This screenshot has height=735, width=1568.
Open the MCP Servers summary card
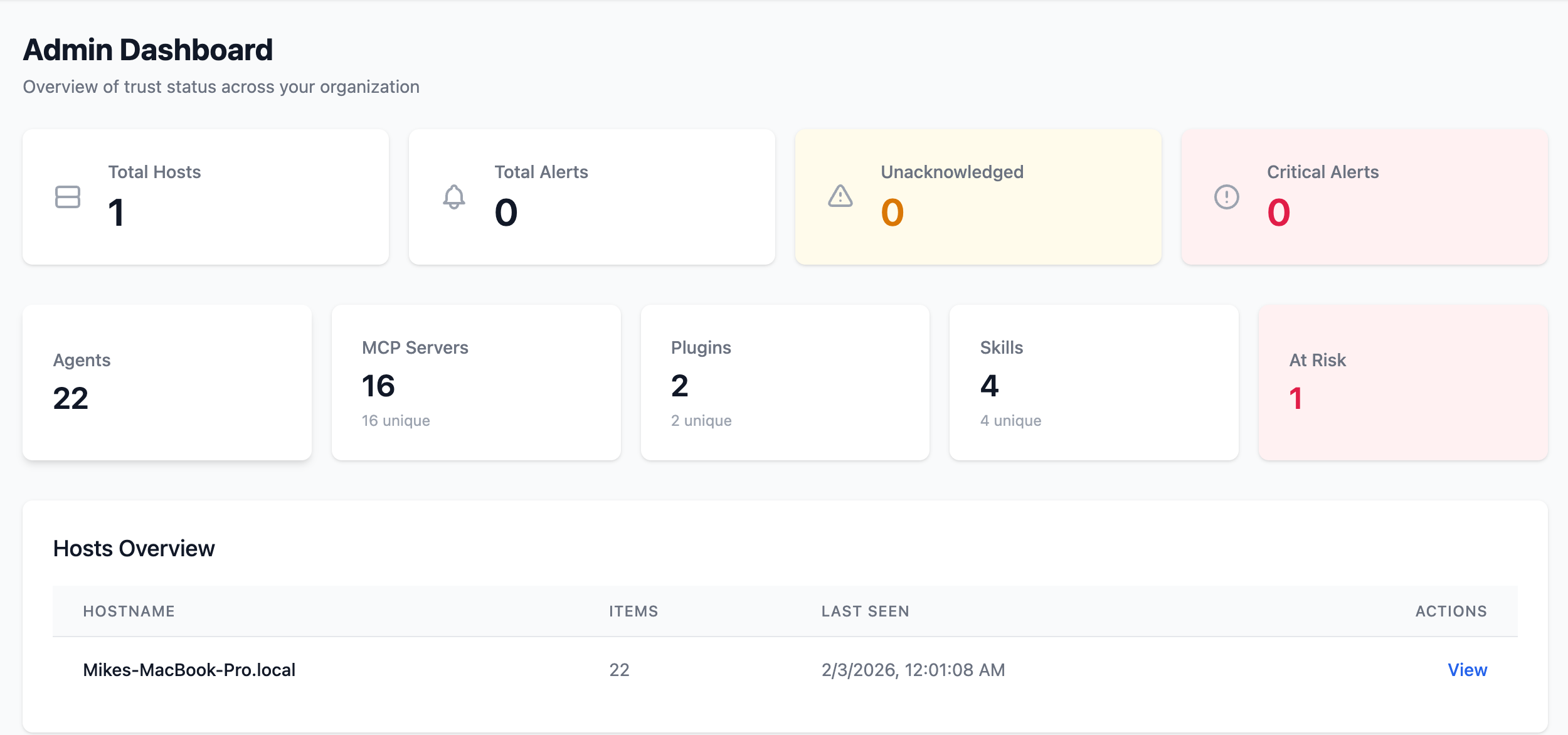475,381
